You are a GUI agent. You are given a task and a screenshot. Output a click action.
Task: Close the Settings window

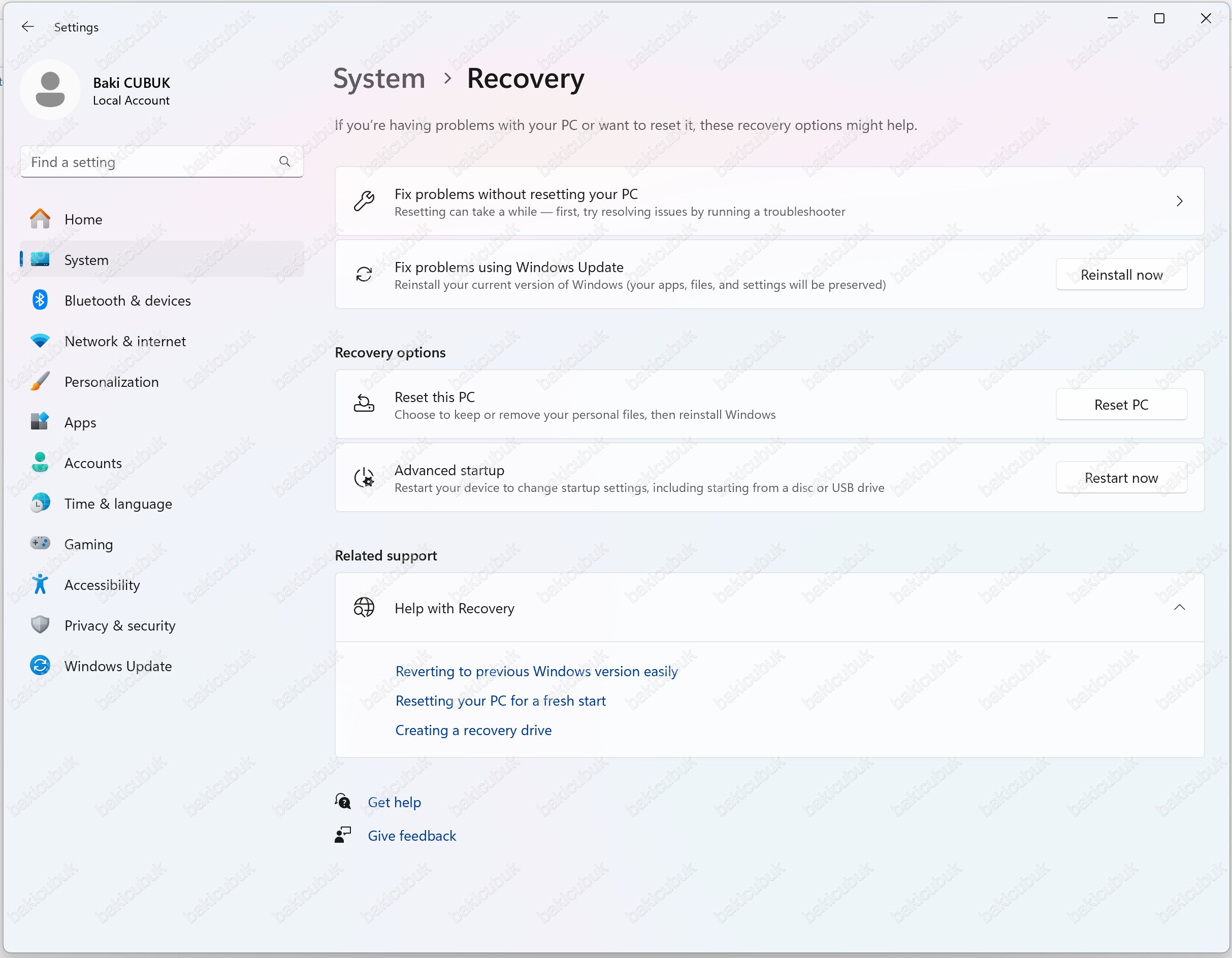pyautogui.click(x=1206, y=18)
